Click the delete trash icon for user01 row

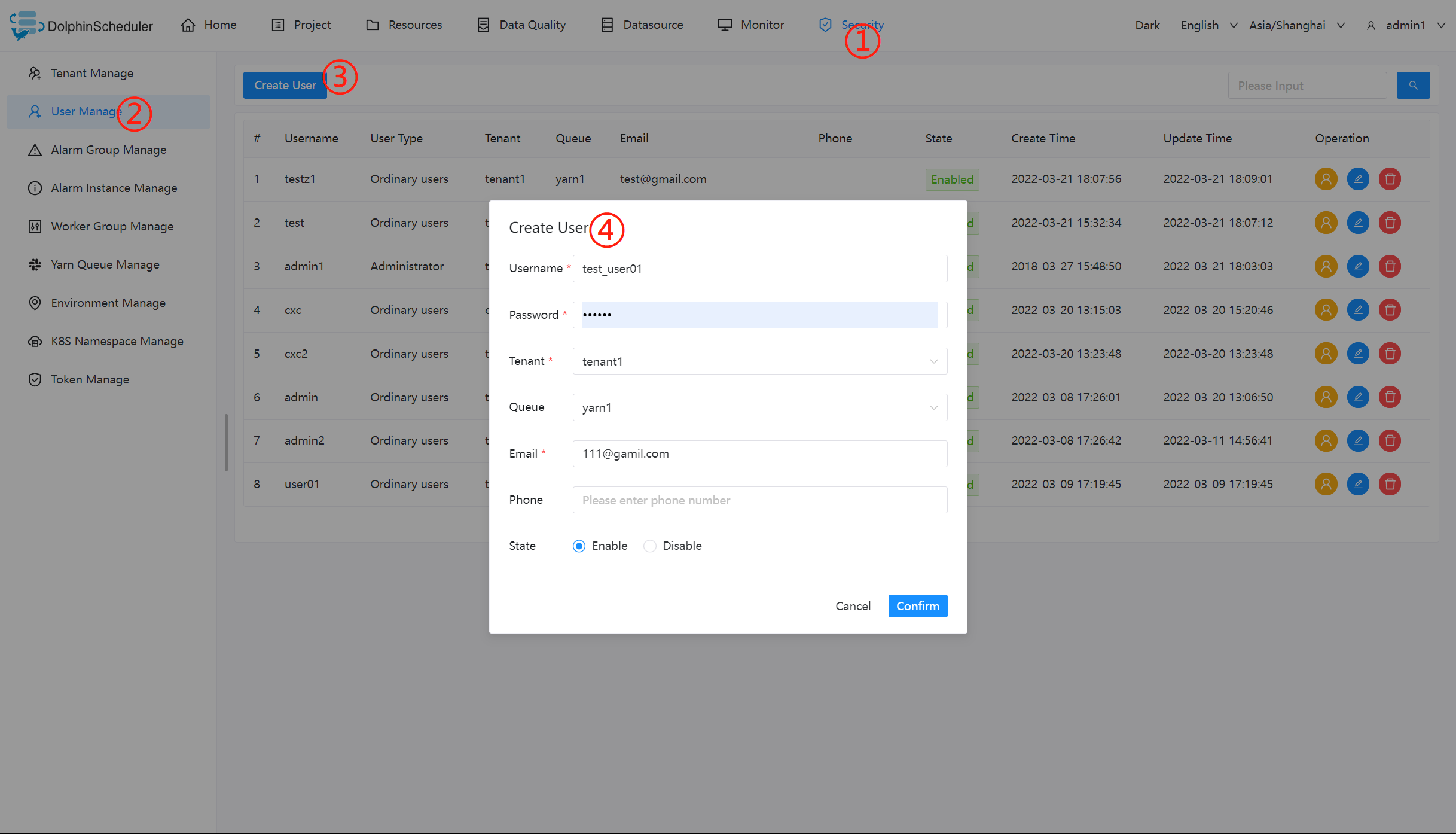(1390, 484)
